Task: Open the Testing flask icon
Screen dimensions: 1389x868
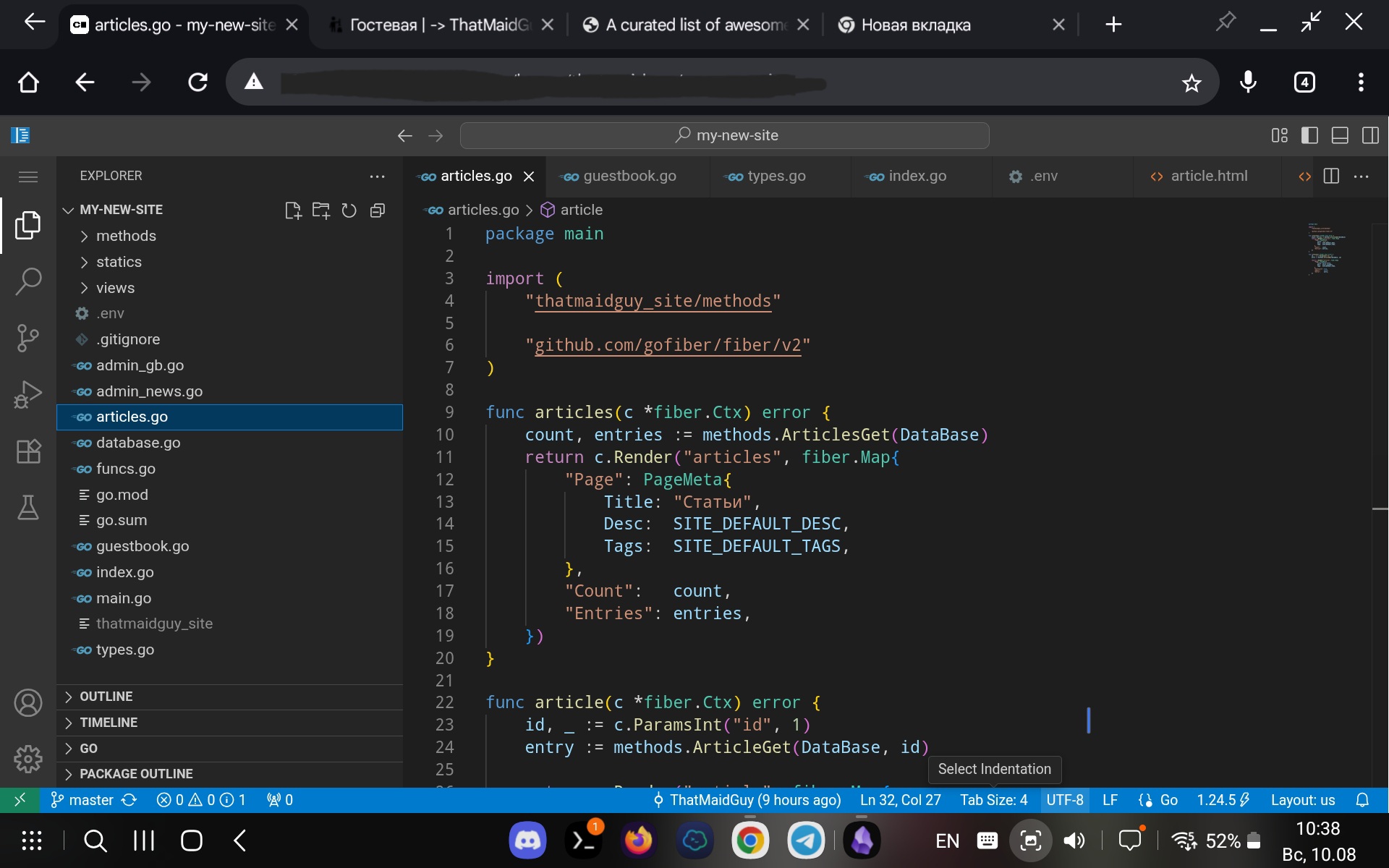Action: [29, 507]
